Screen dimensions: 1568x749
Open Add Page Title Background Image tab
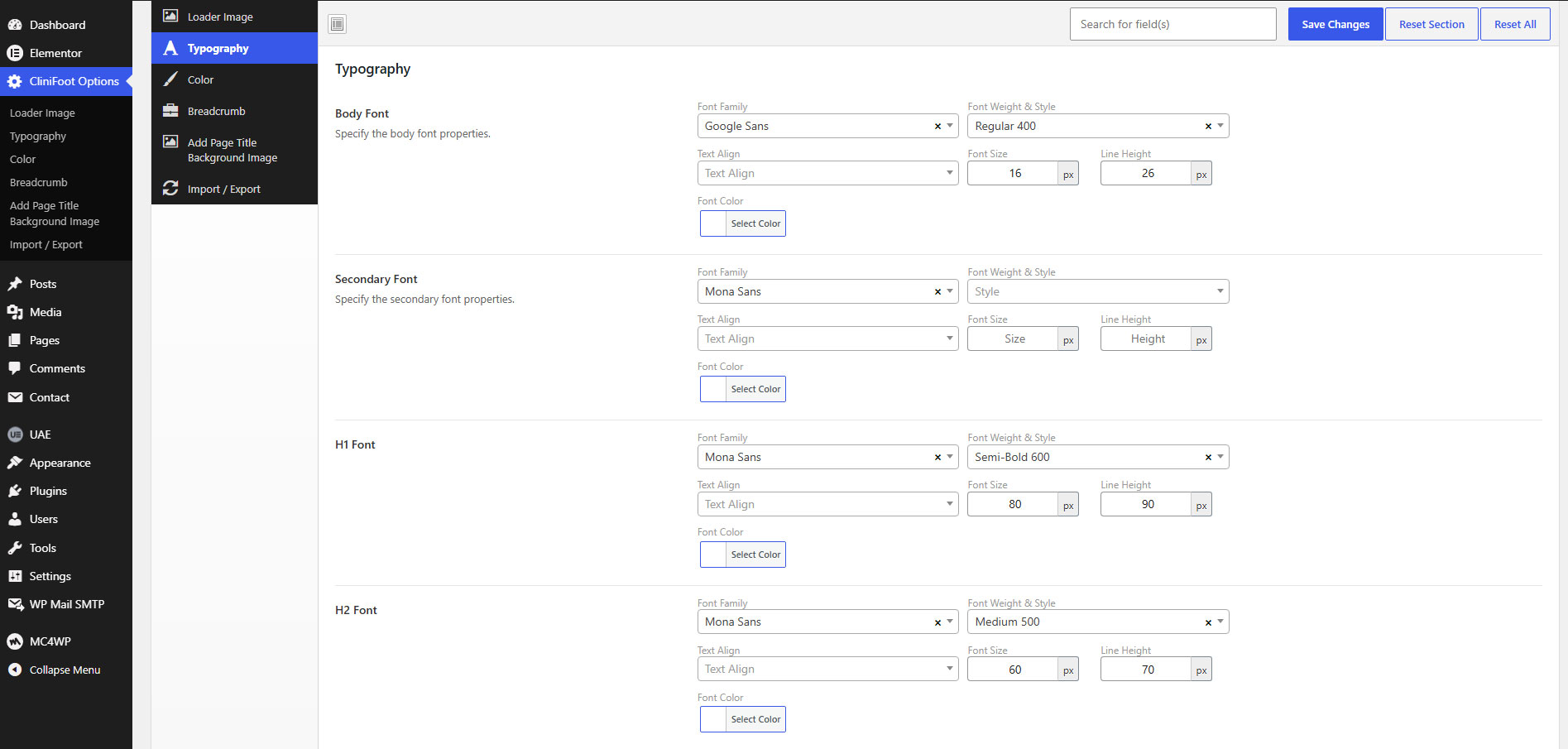(234, 150)
